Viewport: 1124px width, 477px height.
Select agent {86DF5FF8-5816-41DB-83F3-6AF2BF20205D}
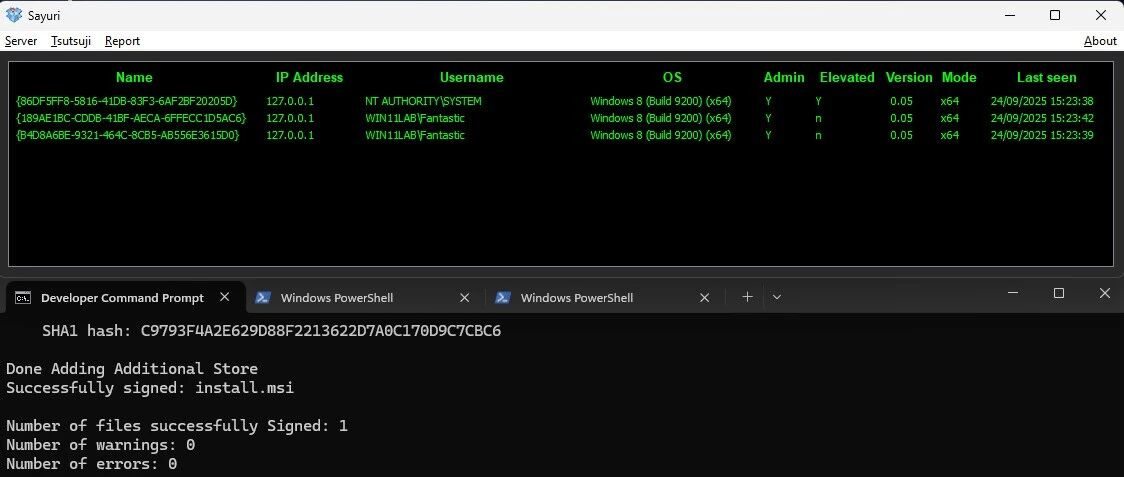[x=126, y=101]
